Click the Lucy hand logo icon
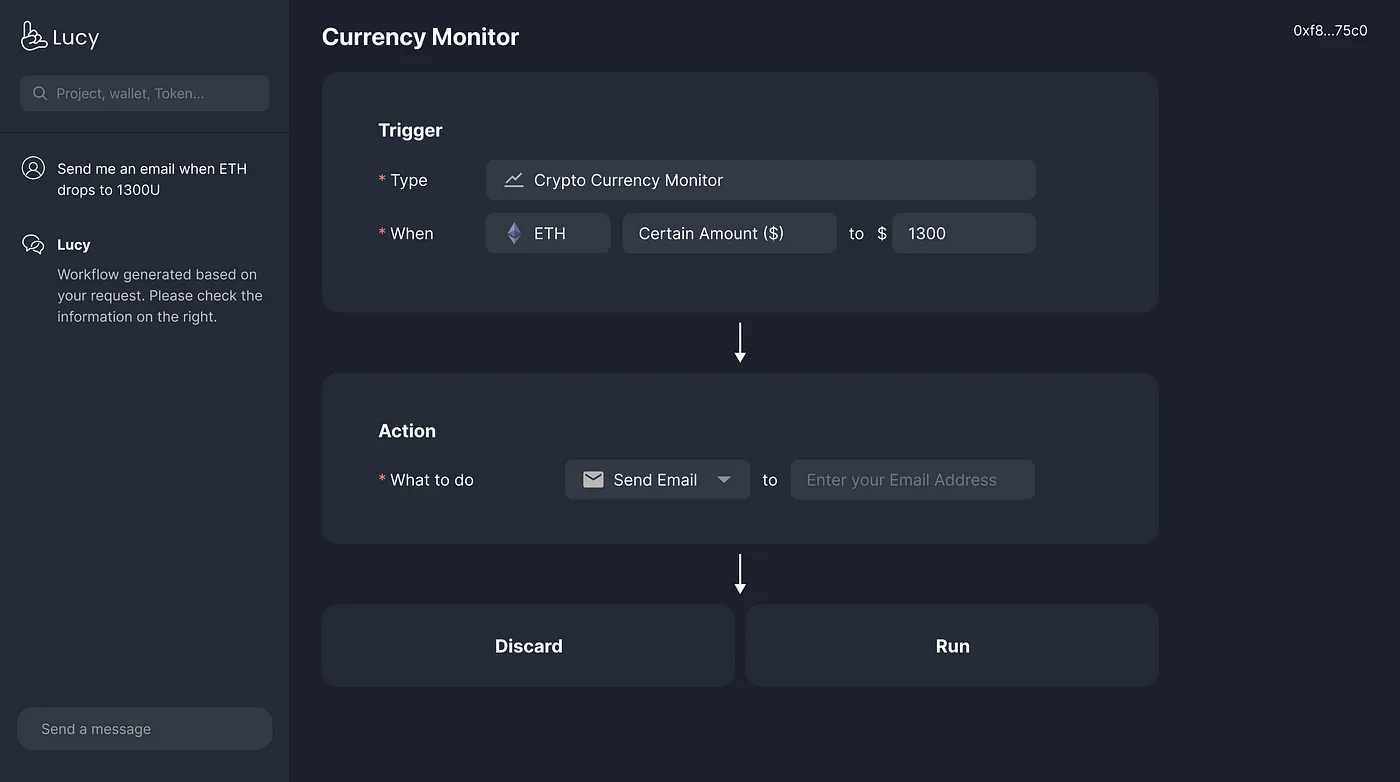Viewport: 1400px width, 782px height. (34, 37)
